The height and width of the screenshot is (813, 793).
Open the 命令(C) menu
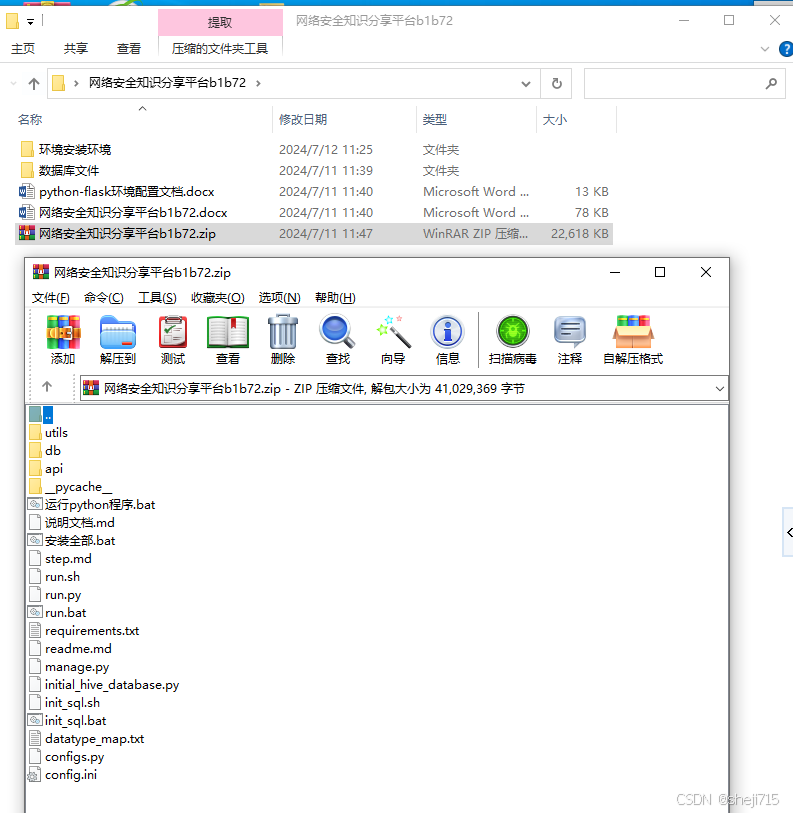pos(104,298)
